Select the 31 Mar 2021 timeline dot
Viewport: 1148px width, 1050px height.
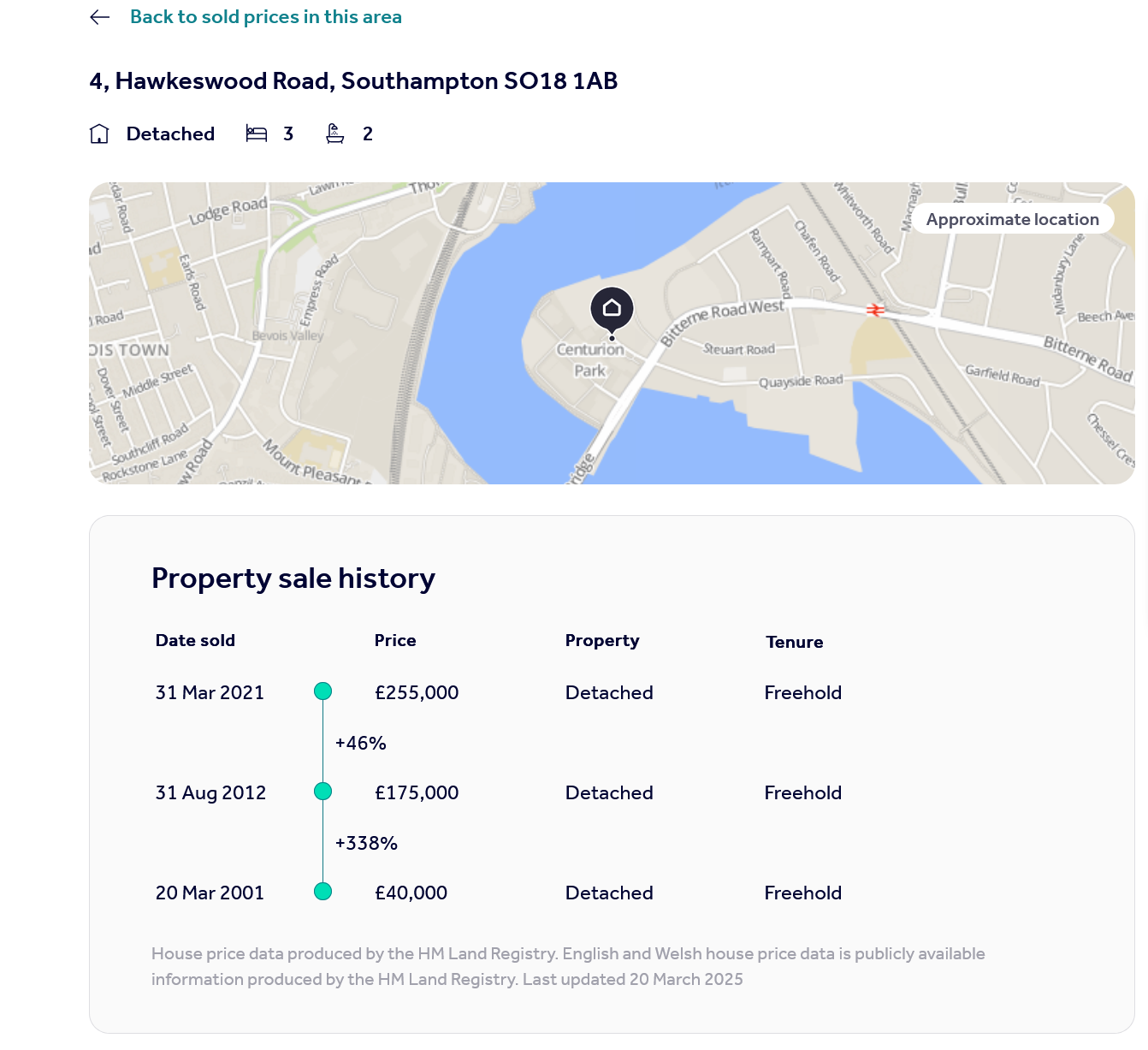(323, 691)
